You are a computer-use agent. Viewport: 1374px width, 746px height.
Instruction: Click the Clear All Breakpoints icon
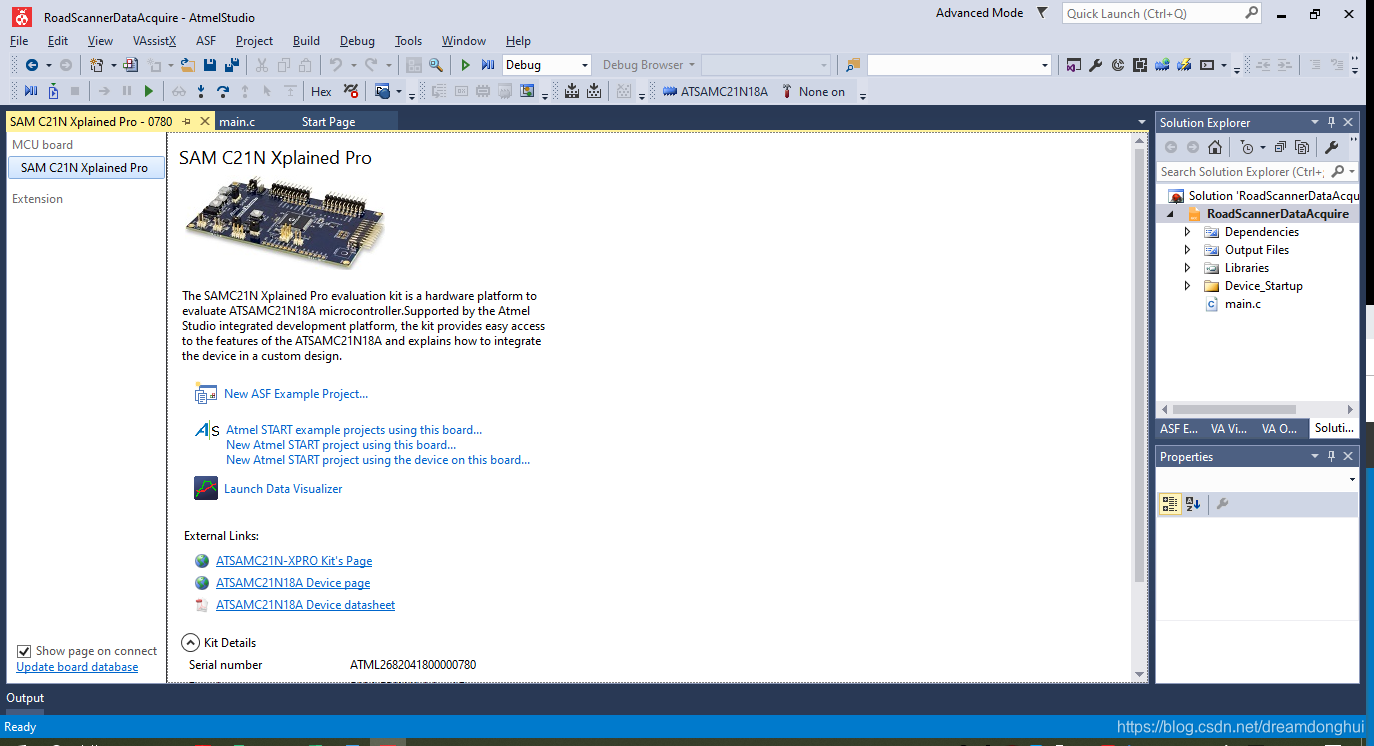[x=351, y=91]
